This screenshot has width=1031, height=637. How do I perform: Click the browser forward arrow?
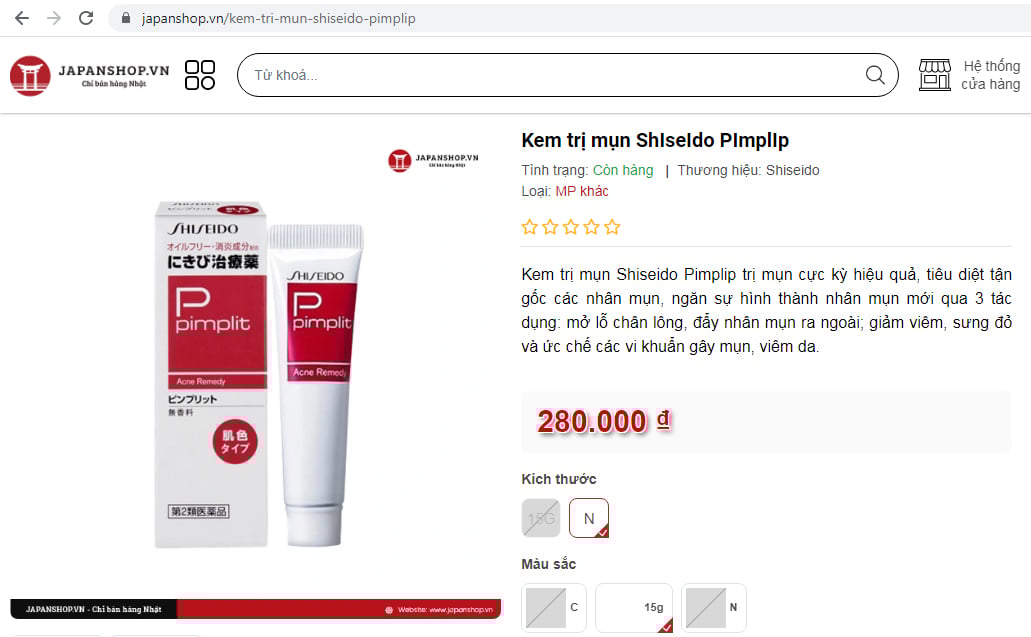(x=54, y=18)
